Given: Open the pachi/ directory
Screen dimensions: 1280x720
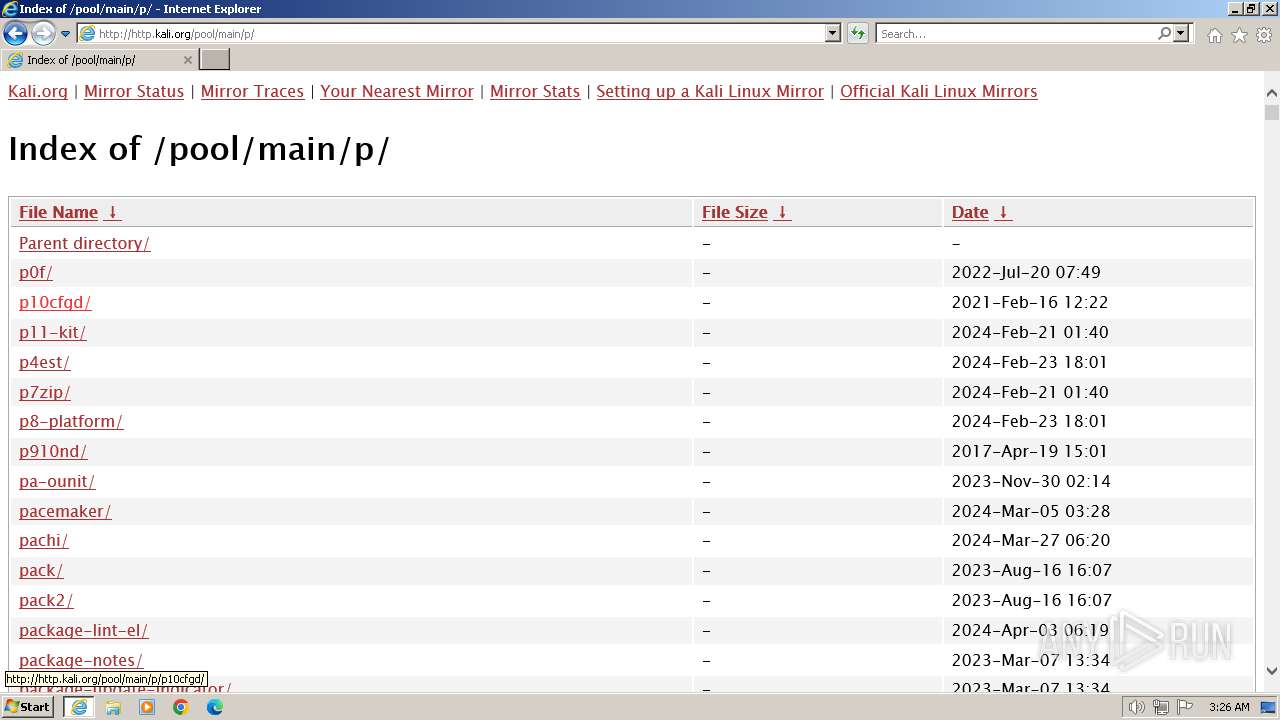Looking at the screenshot, I should 44,540.
